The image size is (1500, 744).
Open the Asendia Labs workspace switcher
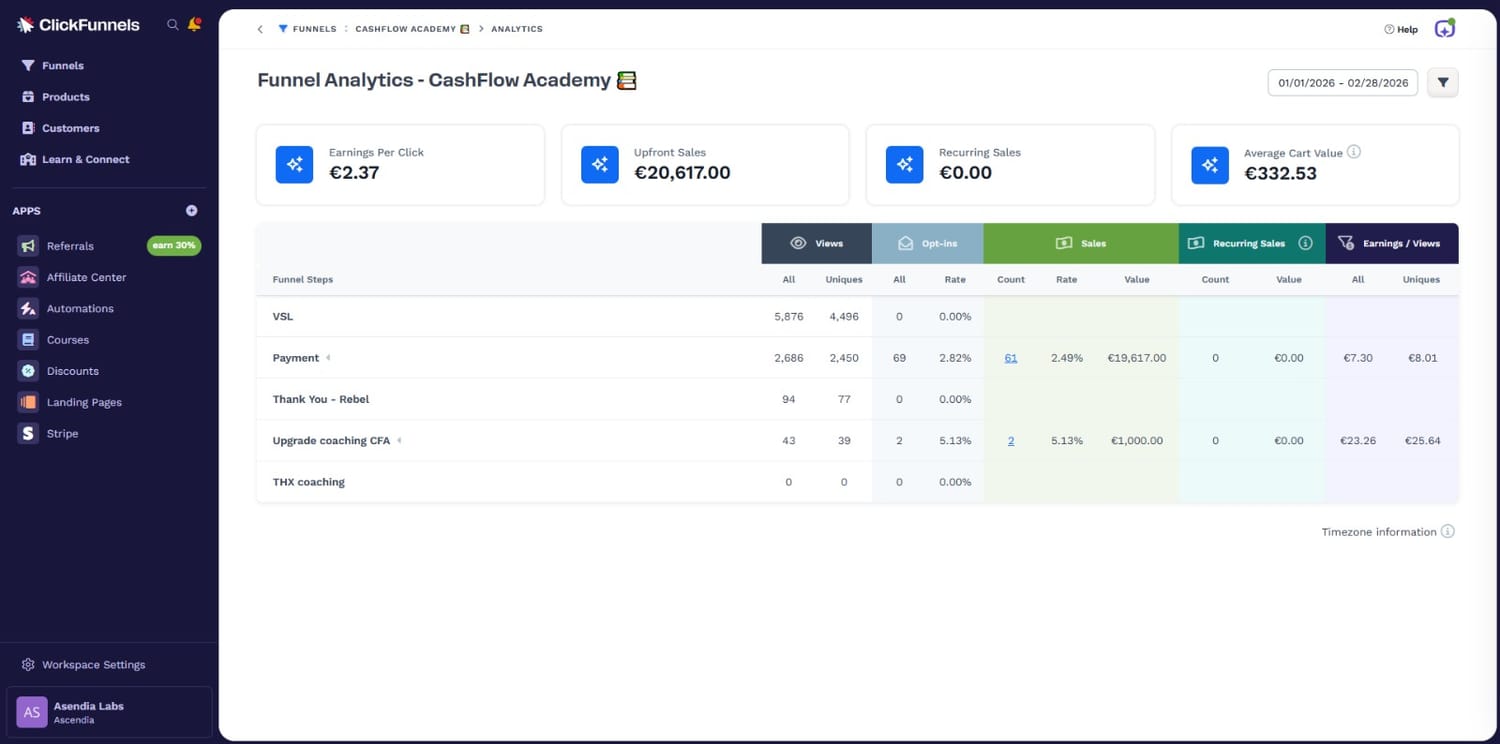tap(109, 712)
